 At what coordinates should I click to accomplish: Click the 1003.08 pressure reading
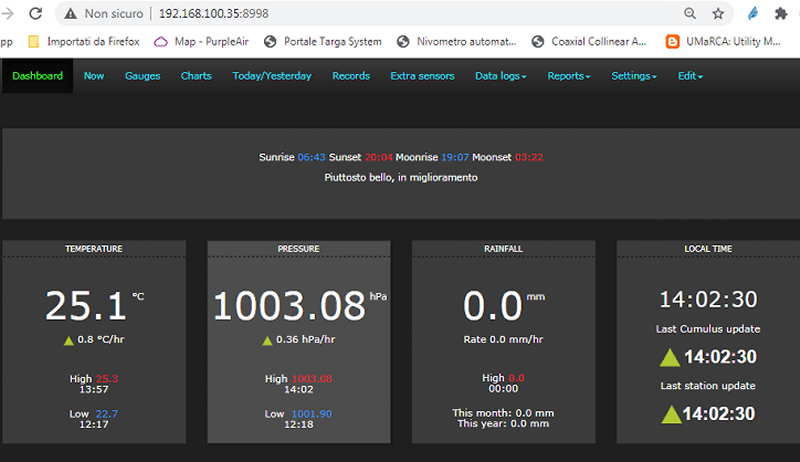click(x=289, y=306)
